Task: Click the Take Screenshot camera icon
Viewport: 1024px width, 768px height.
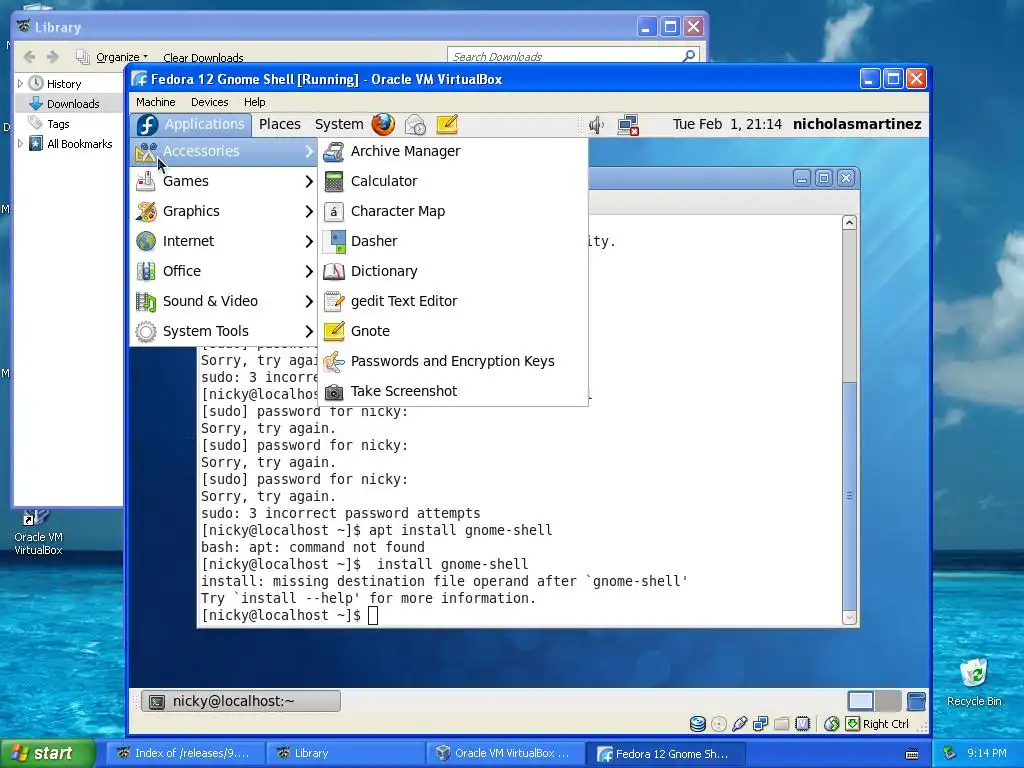Action: [x=334, y=392]
